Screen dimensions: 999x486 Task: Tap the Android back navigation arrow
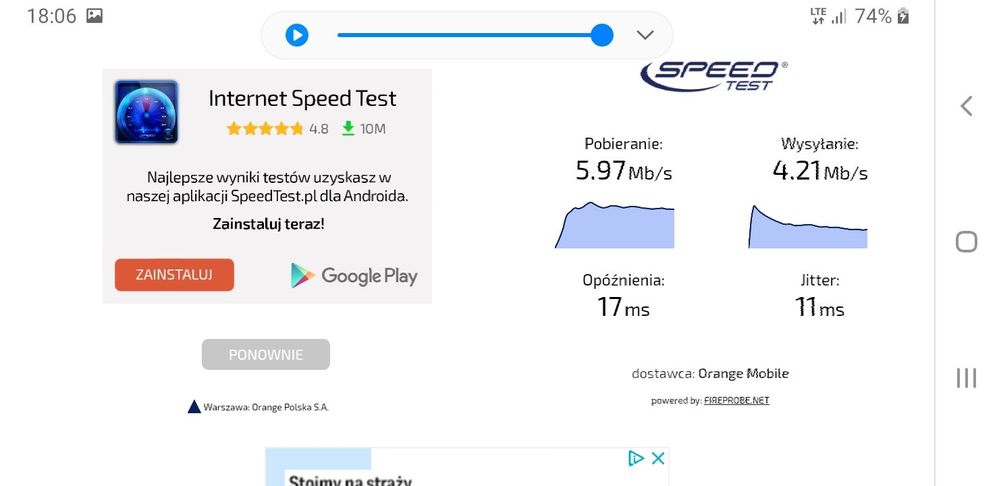966,106
